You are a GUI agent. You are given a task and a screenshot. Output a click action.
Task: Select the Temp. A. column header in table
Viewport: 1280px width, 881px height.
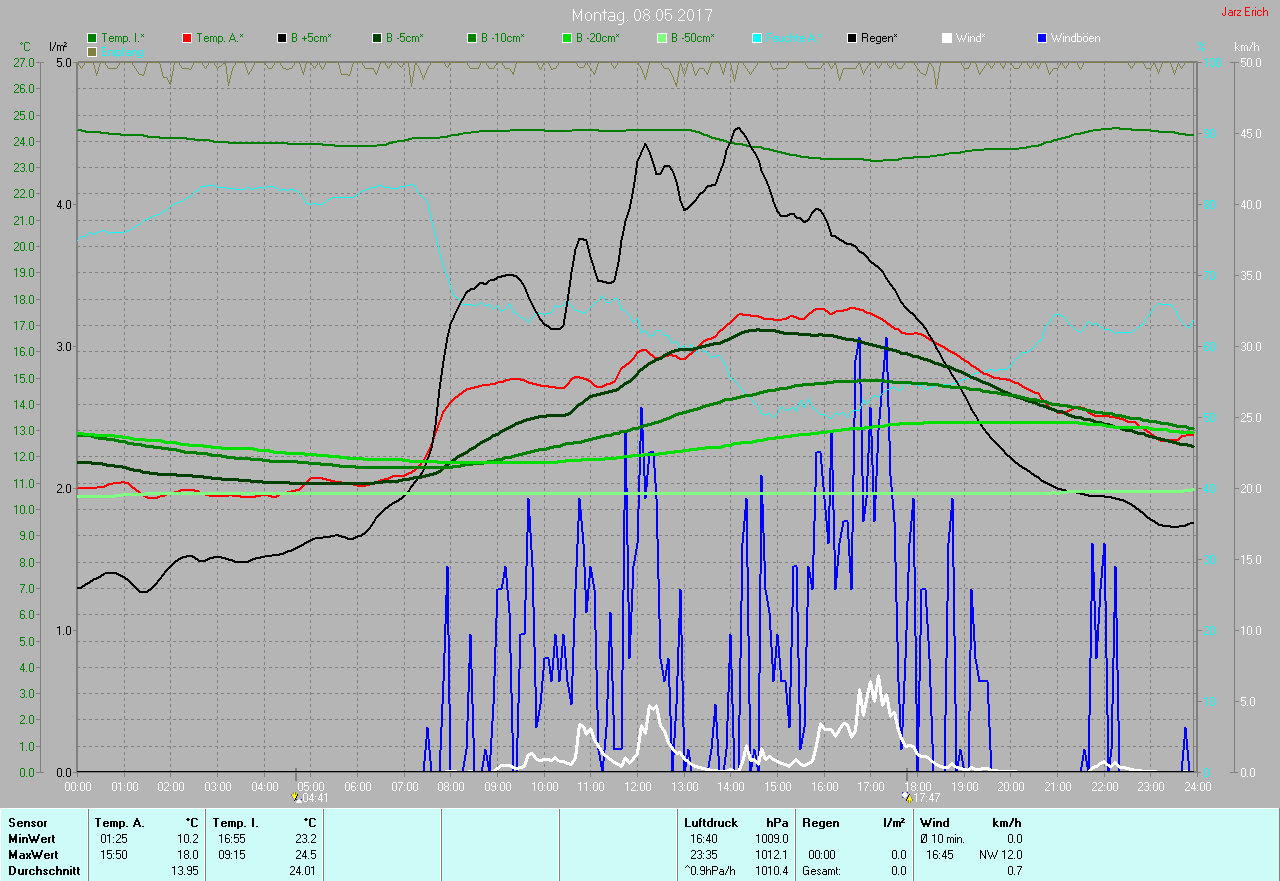click(x=119, y=822)
